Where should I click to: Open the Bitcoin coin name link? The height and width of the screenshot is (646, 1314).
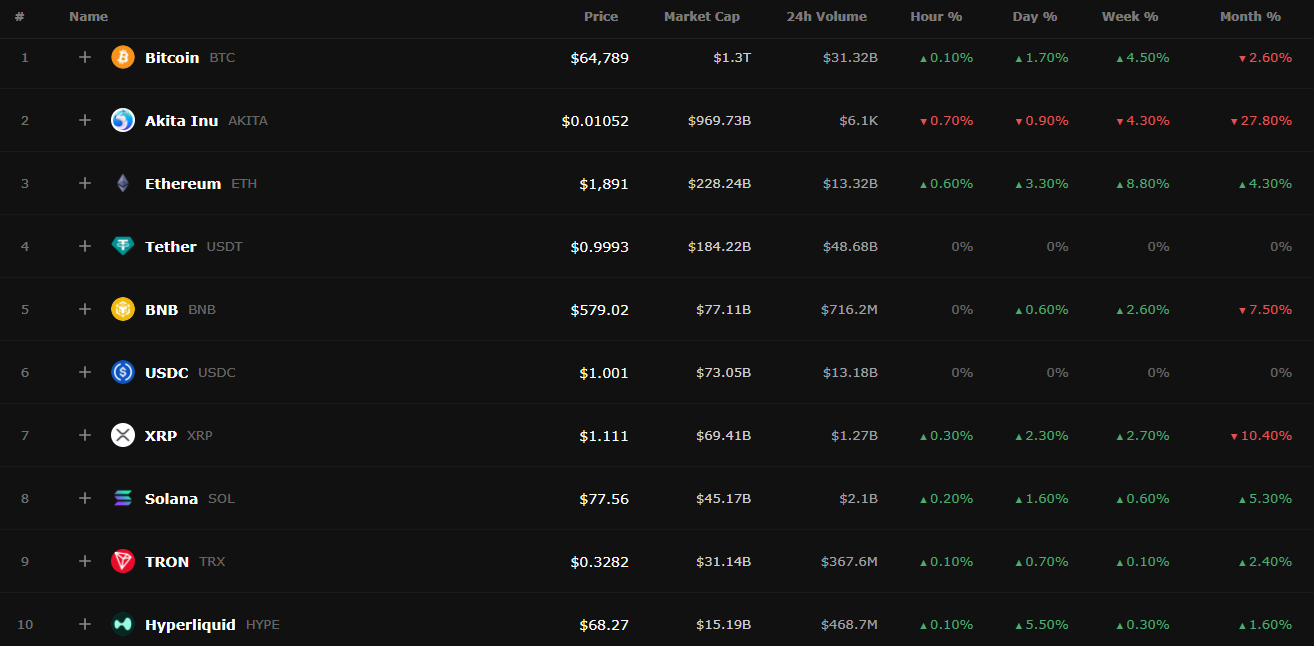tap(172, 58)
